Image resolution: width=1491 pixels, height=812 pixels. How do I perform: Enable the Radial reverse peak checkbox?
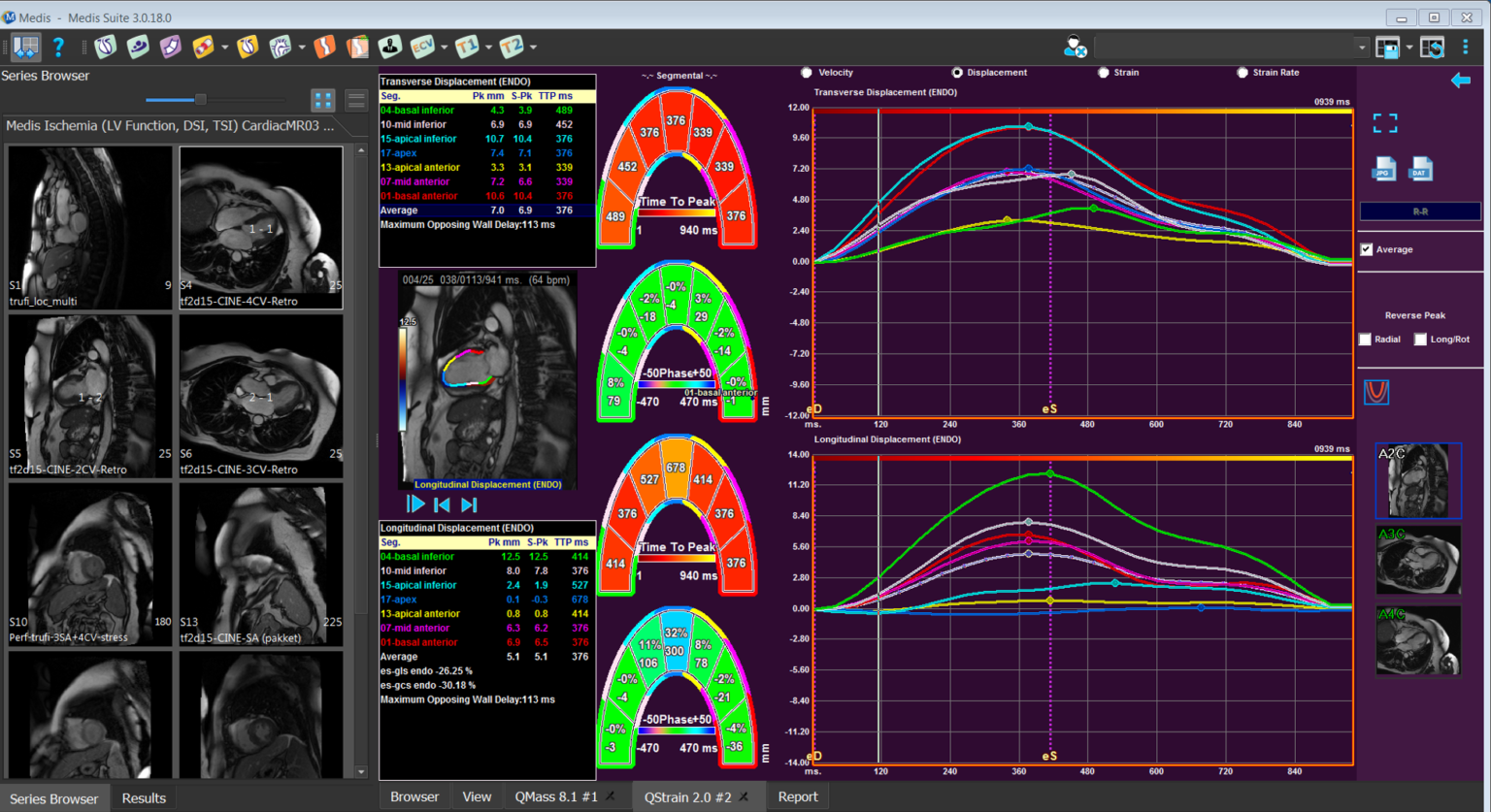point(1366,340)
